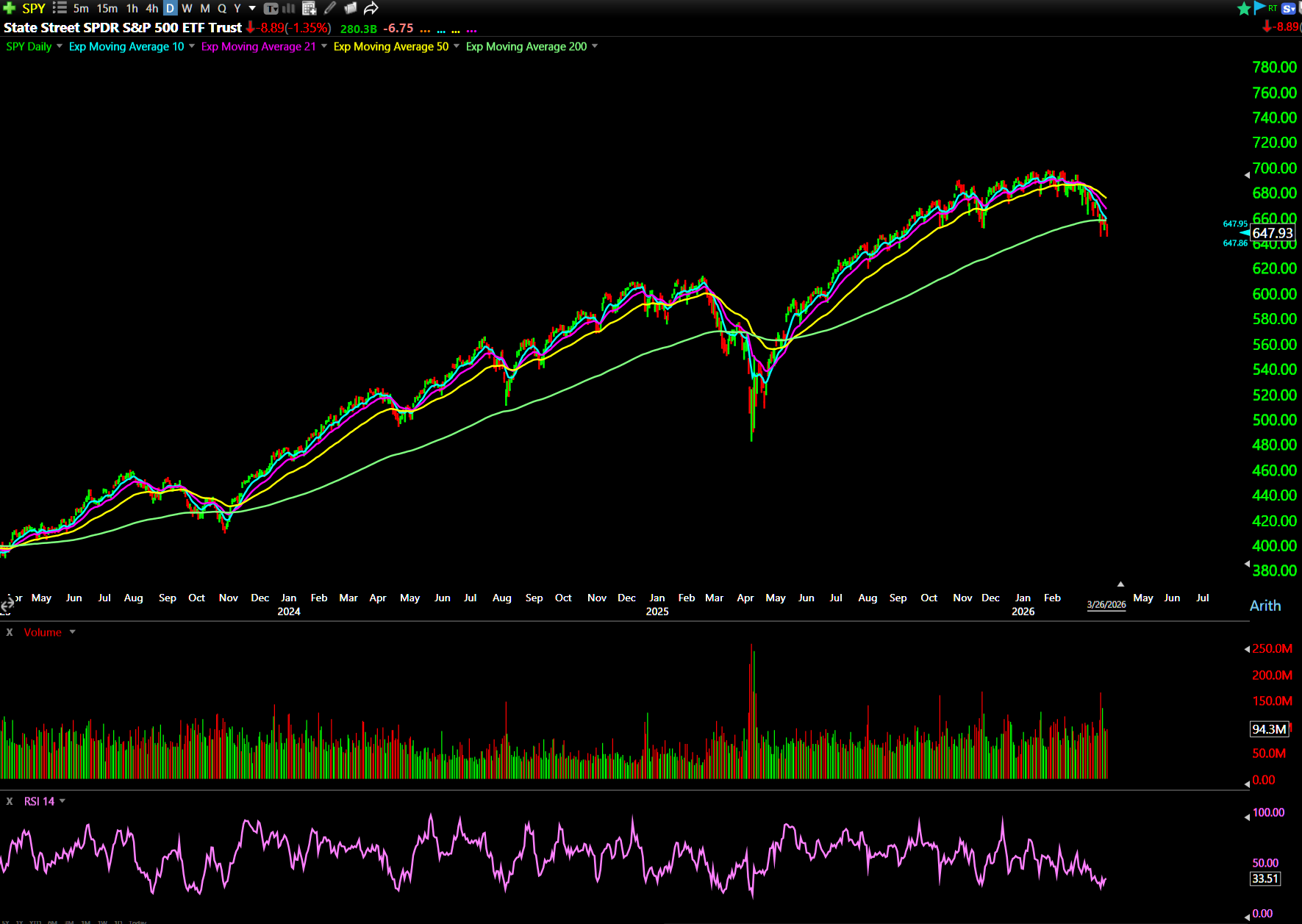Click the green plus add-symbol icon
1302x924 pixels.
coord(9,8)
